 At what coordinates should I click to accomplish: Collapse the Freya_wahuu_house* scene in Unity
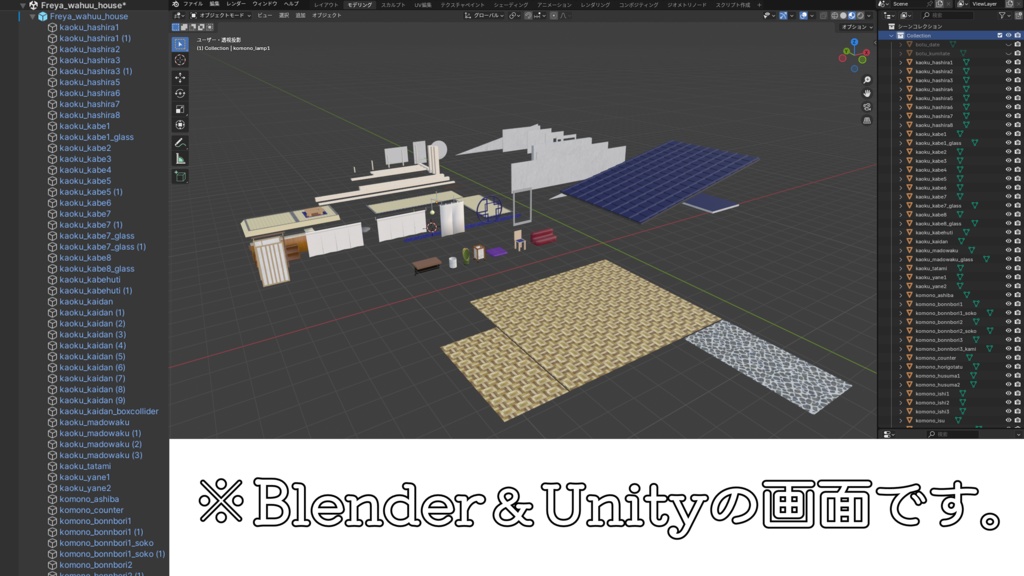(x=23, y=5)
